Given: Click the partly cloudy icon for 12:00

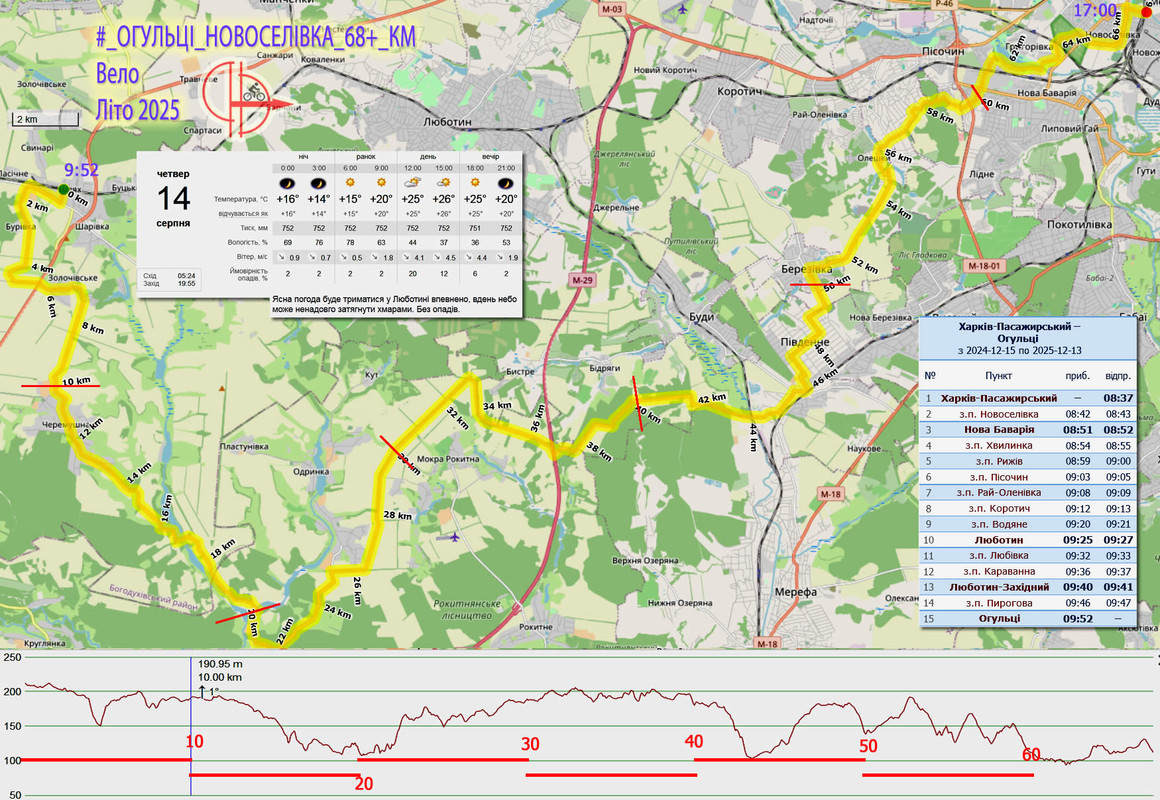Looking at the screenshot, I should tap(413, 182).
